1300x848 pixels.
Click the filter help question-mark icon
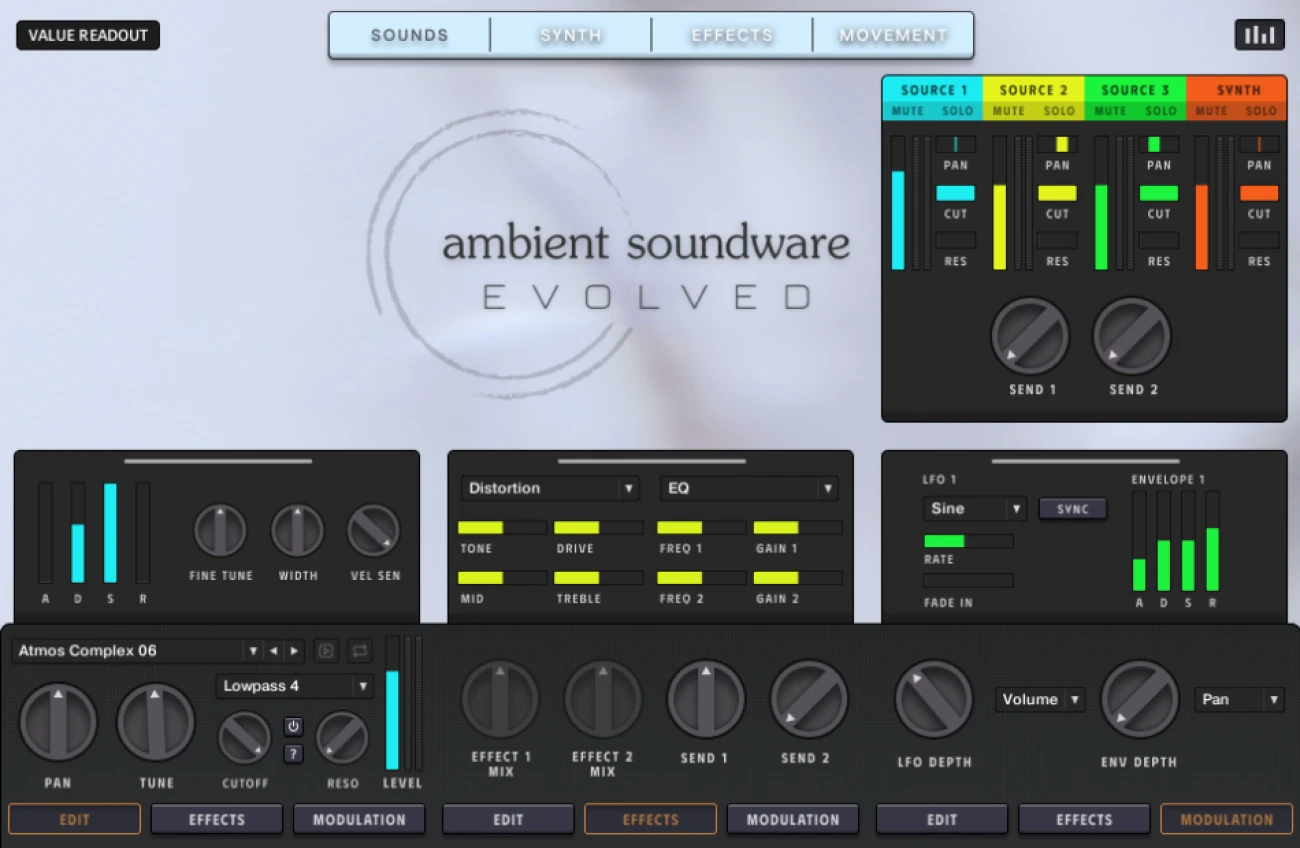(x=293, y=753)
